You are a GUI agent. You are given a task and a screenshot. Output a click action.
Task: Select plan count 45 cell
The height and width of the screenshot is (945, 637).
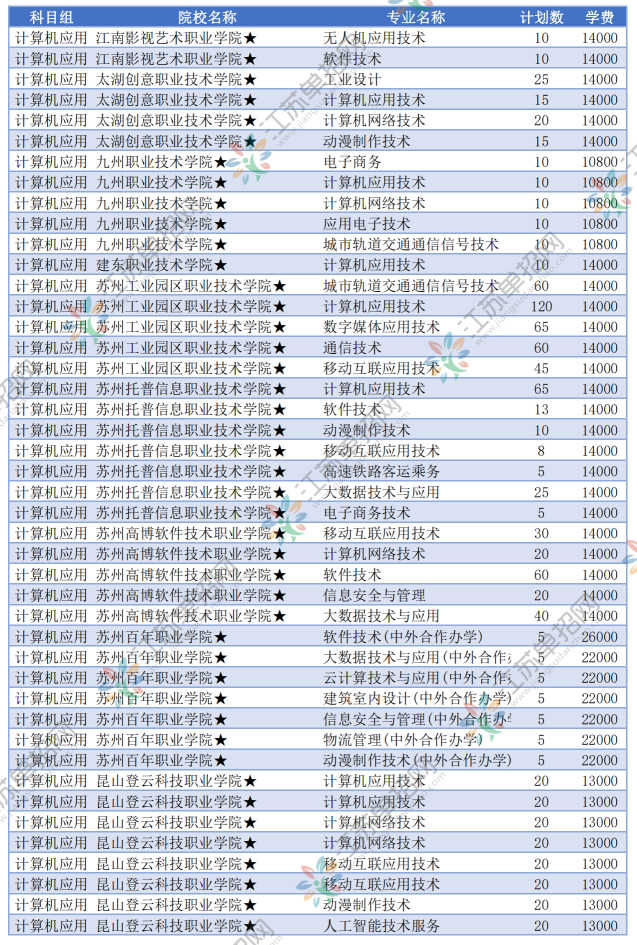tap(541, 368)
